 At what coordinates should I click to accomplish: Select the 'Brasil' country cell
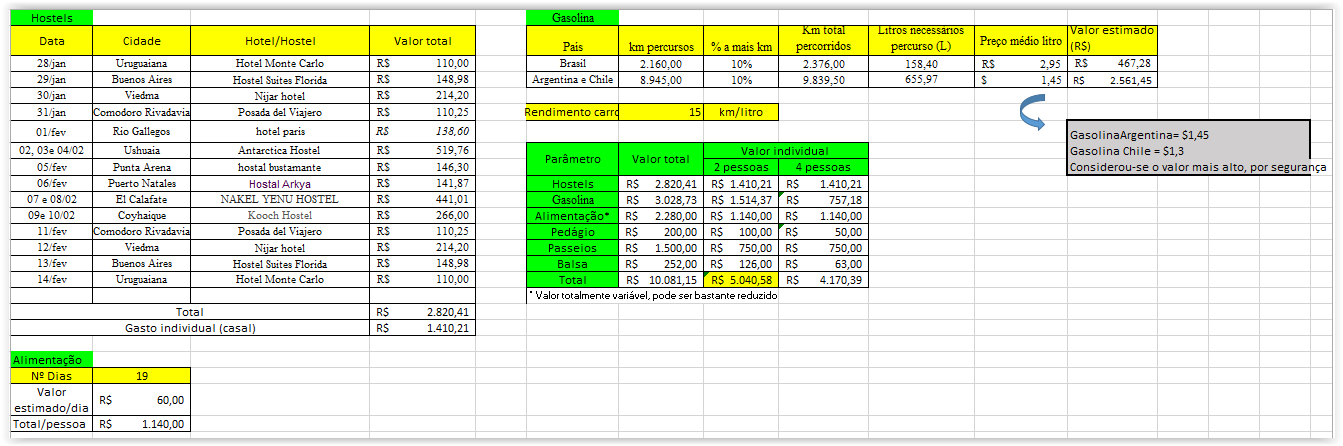573,63
